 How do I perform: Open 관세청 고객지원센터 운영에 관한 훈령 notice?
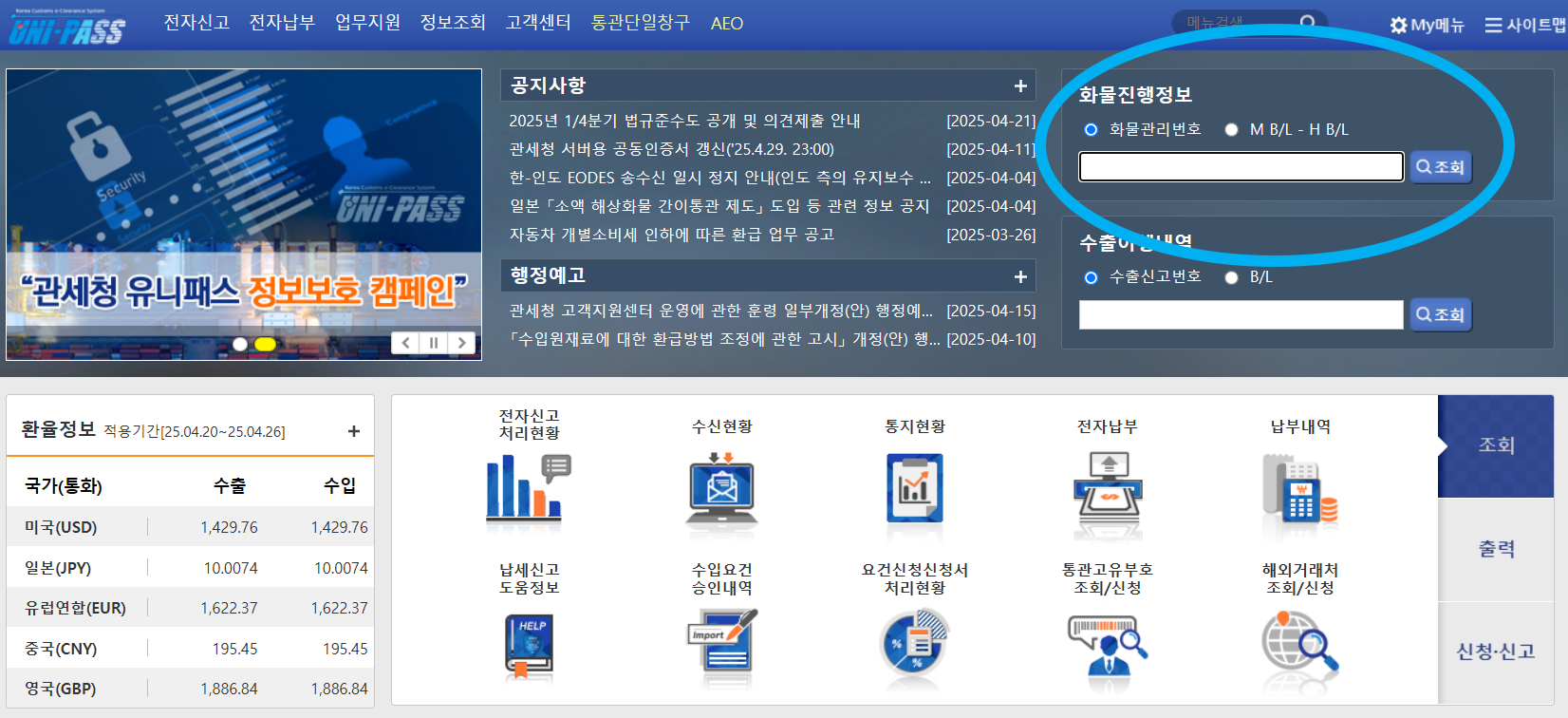point(720,311)
